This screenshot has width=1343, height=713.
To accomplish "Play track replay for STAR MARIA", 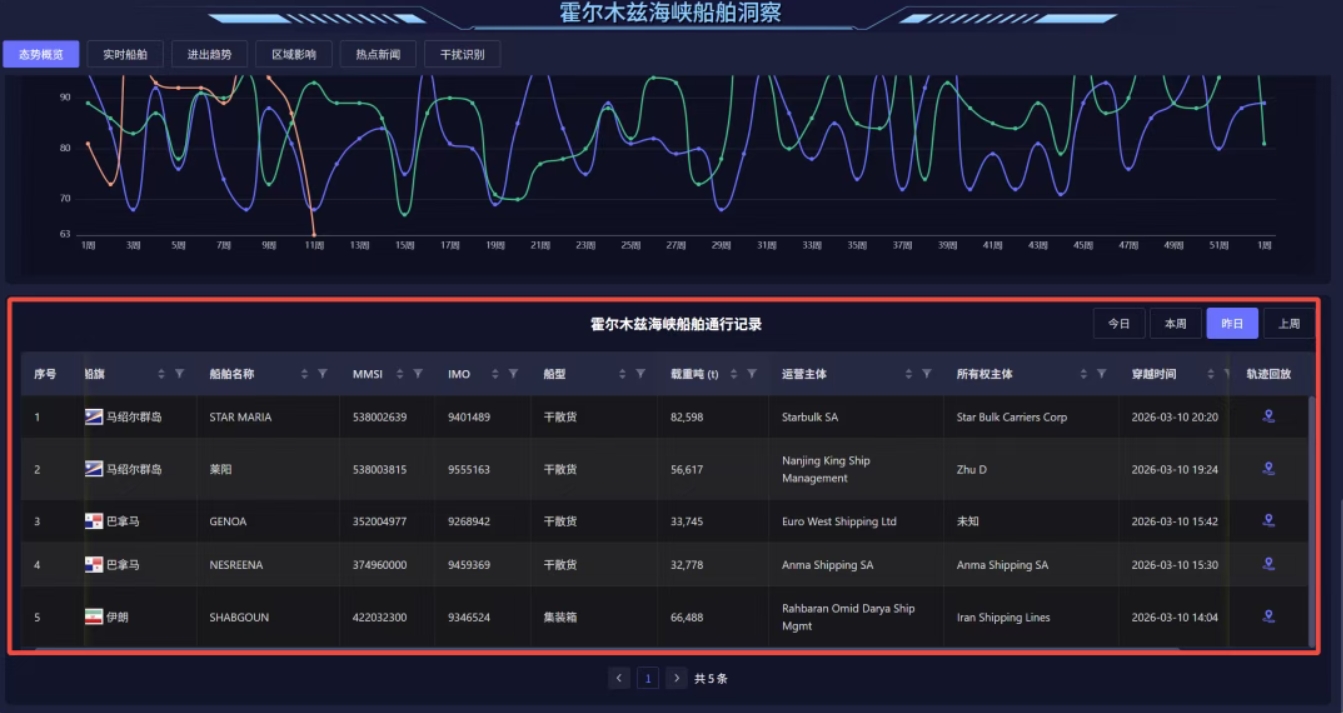I will pyautogui.click(x=1268, y=417).
